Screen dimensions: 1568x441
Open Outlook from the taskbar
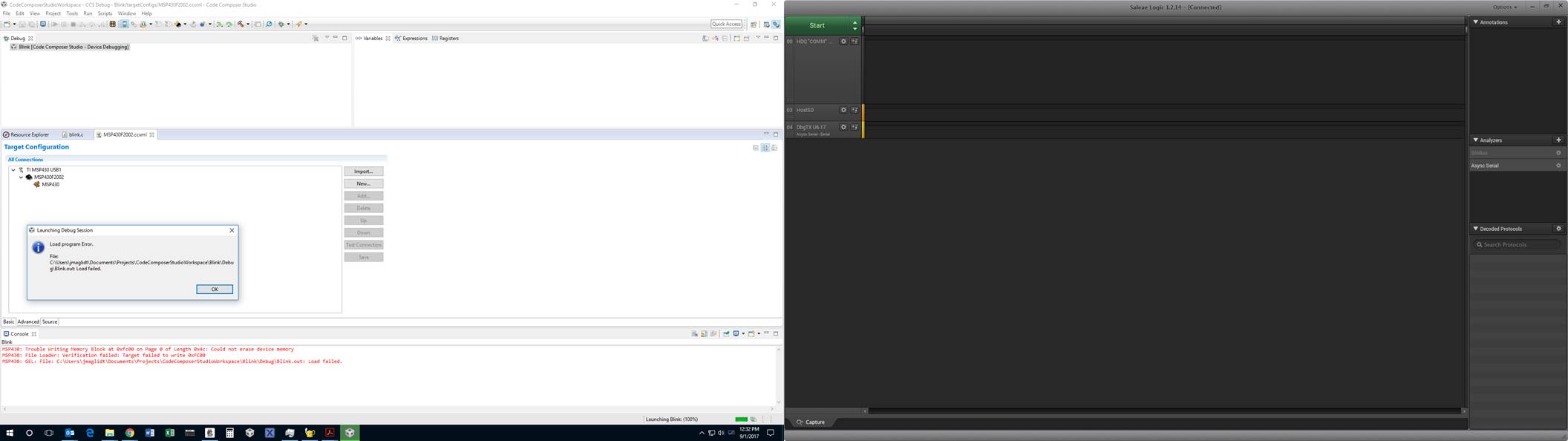70,433
